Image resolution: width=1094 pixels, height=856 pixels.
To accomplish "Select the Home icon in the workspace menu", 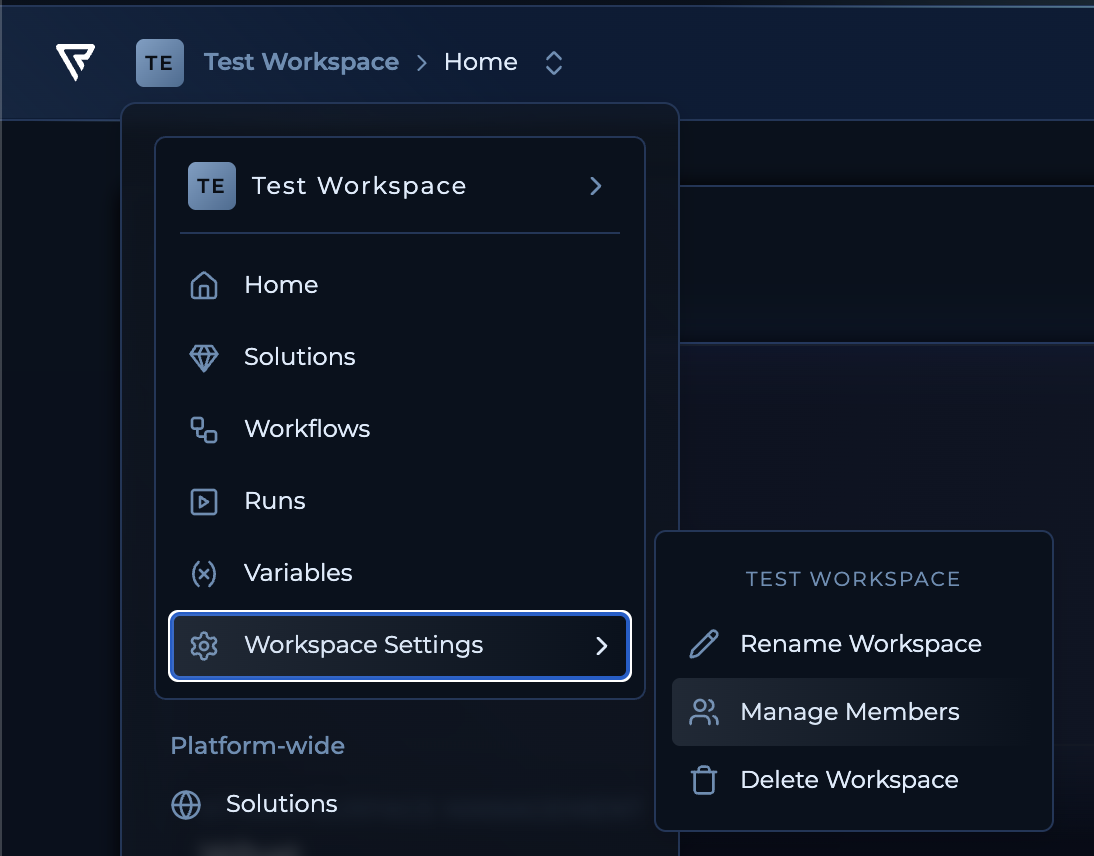I will click(204, 285).
